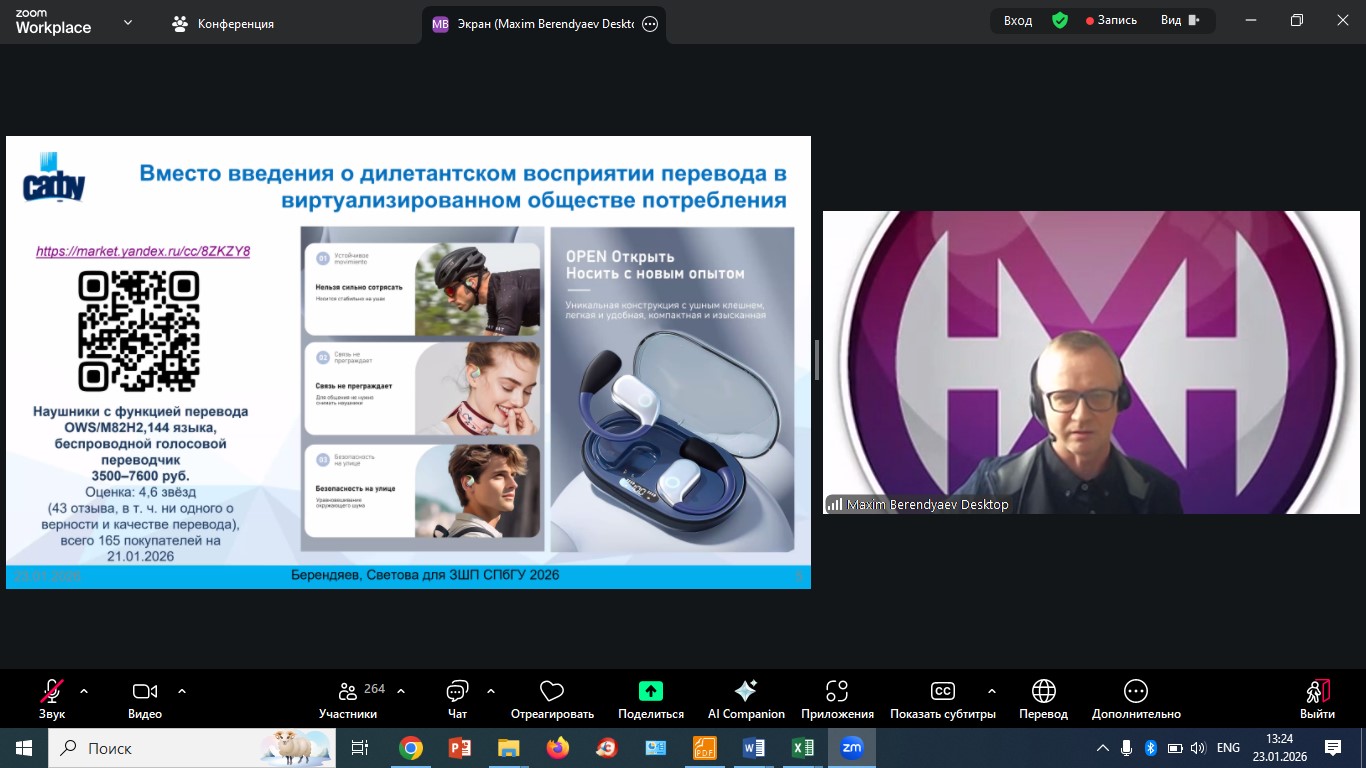
Task: Open the Вид view layout button
Action: click(1180, 20)
